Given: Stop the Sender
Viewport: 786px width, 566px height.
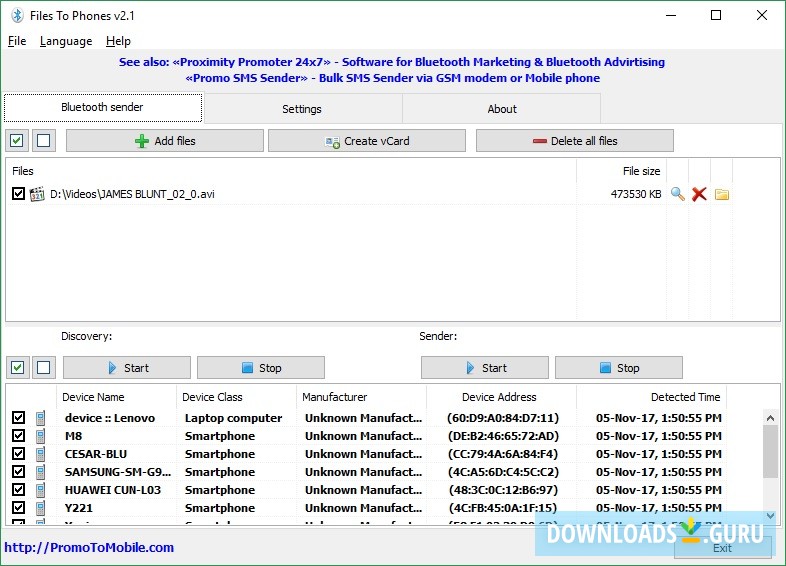Looking at the screenshot, I should [x=619, y=368].
